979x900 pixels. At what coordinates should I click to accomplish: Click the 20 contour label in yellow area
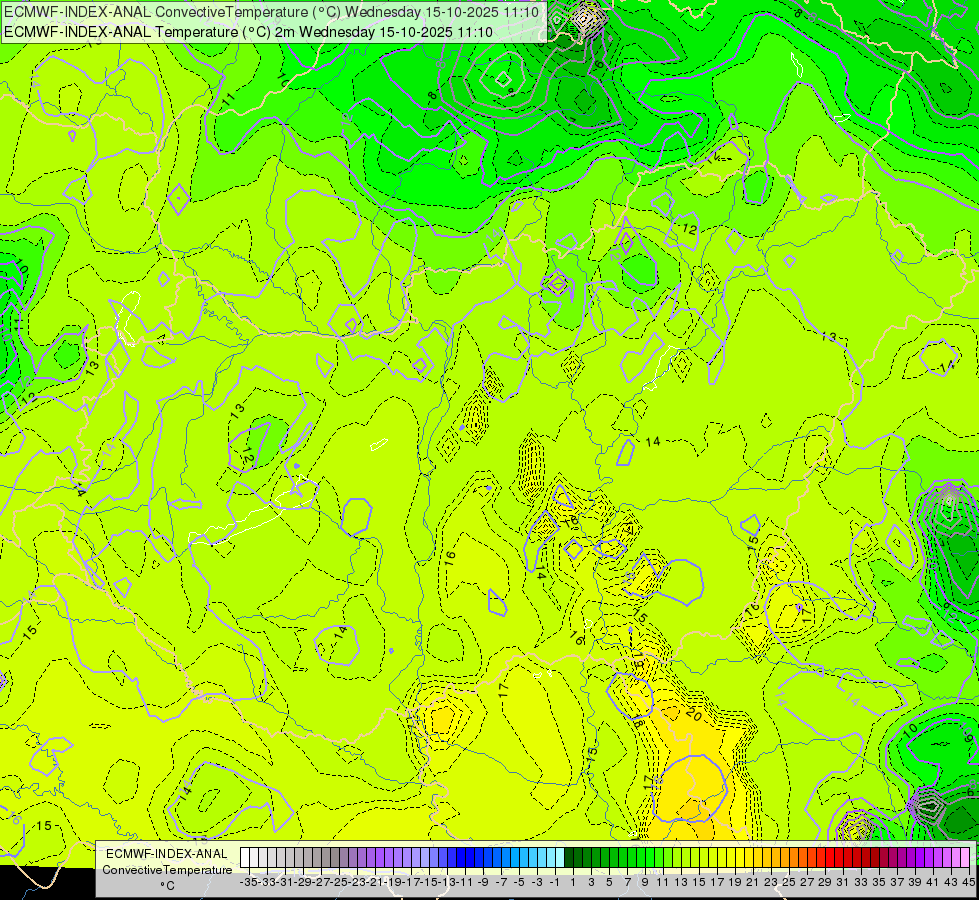694,714
